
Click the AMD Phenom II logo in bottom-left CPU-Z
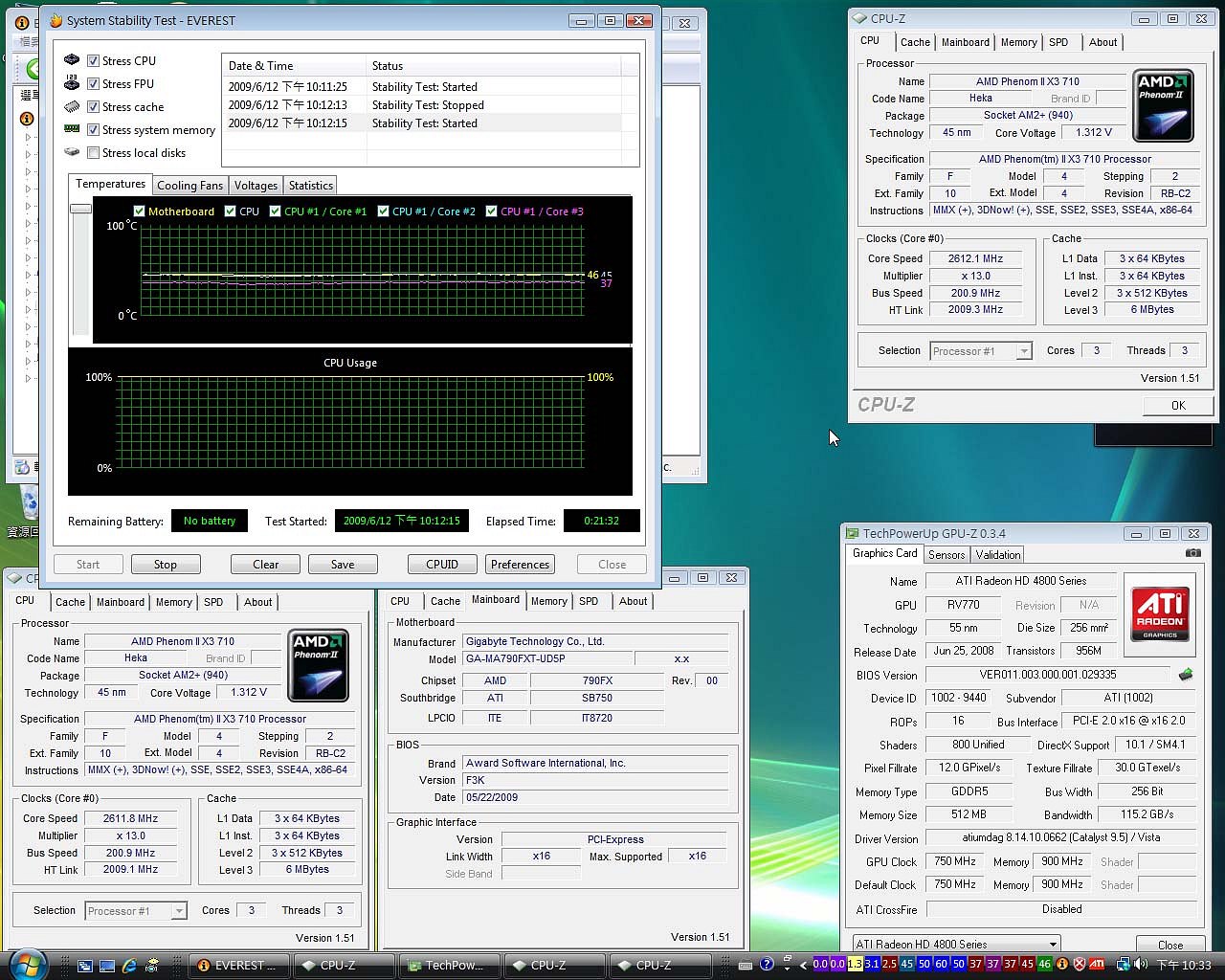[x=318, y=665]
